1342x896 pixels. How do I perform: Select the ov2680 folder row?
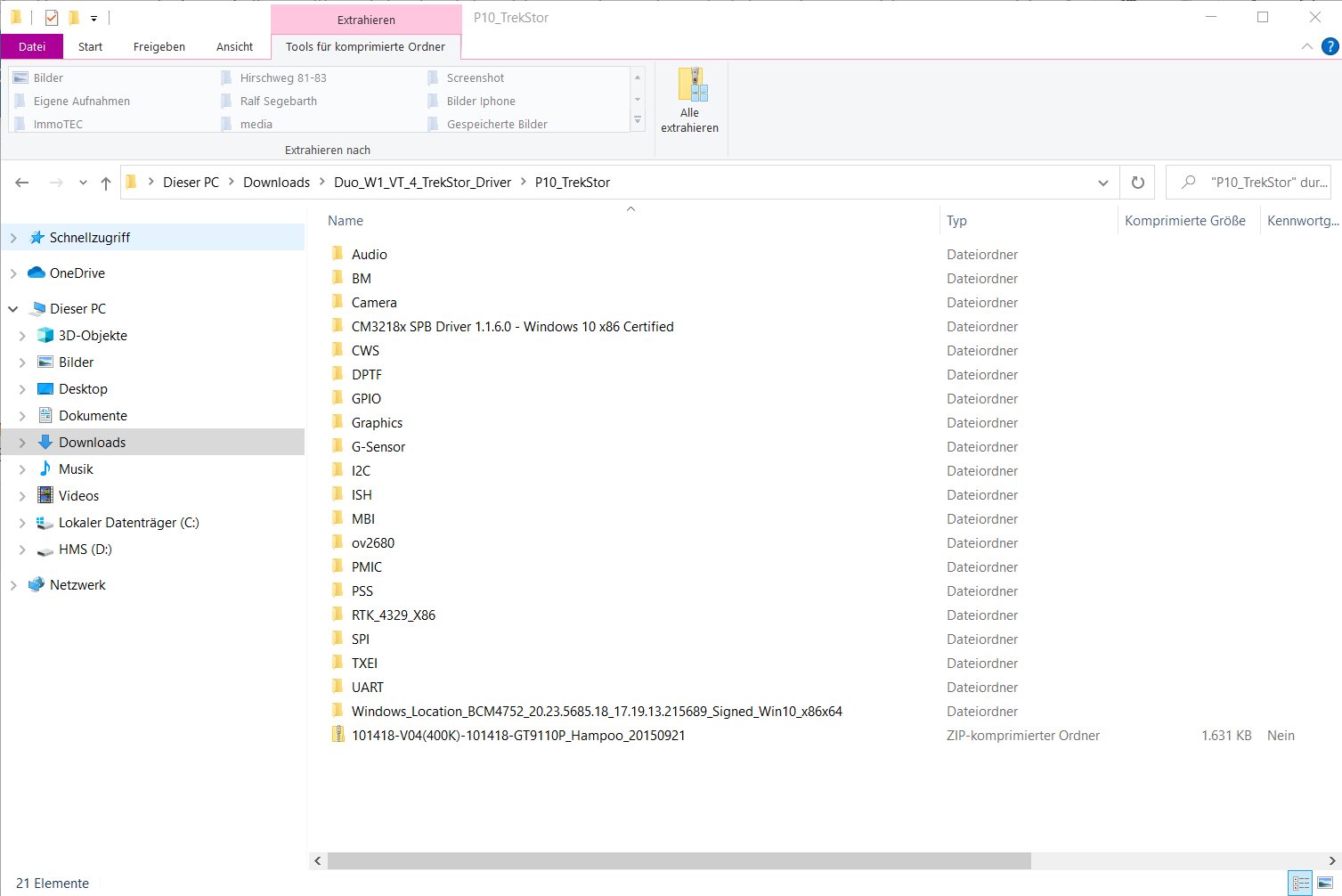[x=372, y=543]
